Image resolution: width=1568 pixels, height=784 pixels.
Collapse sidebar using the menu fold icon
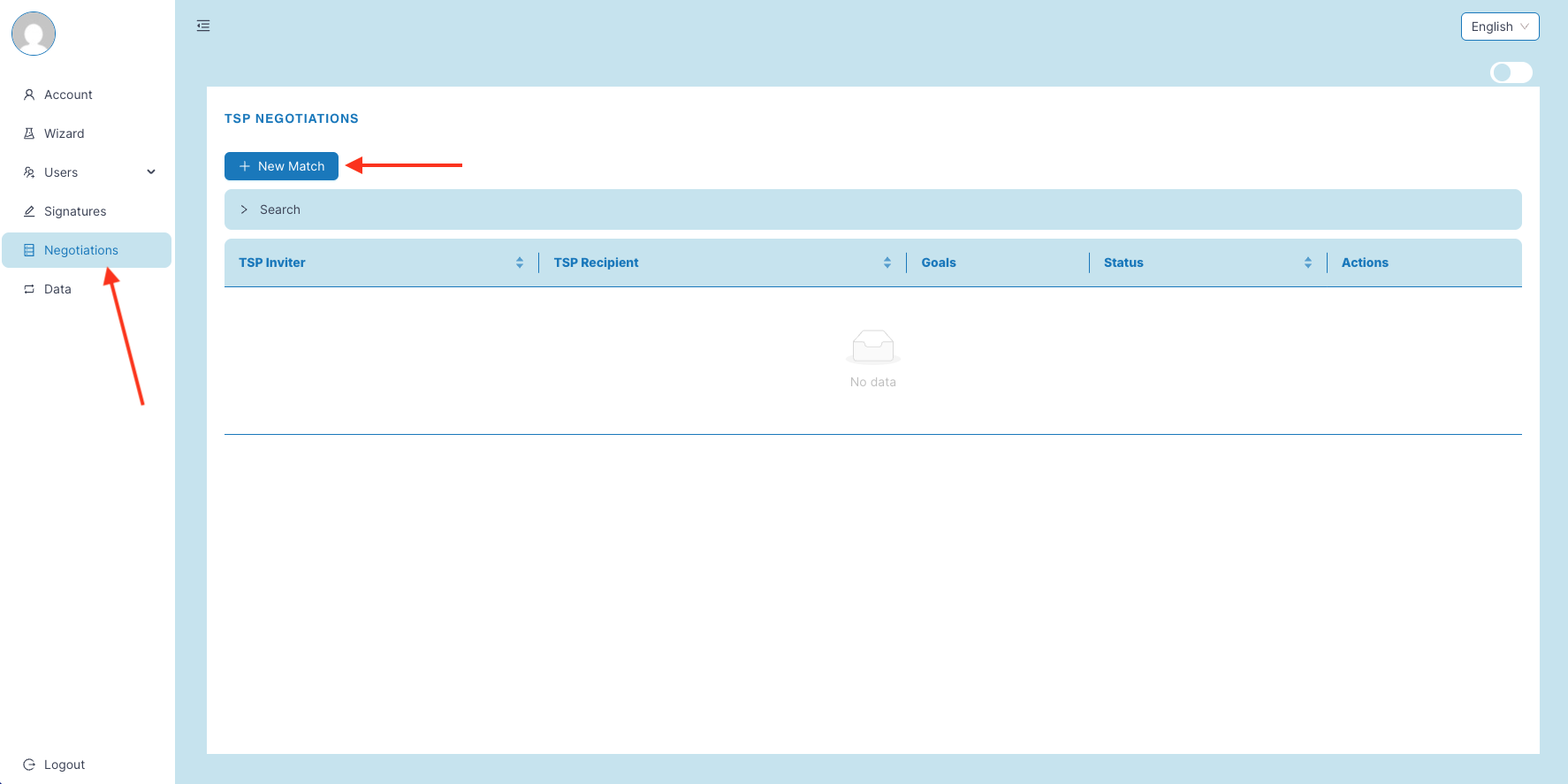coord(203,26)
